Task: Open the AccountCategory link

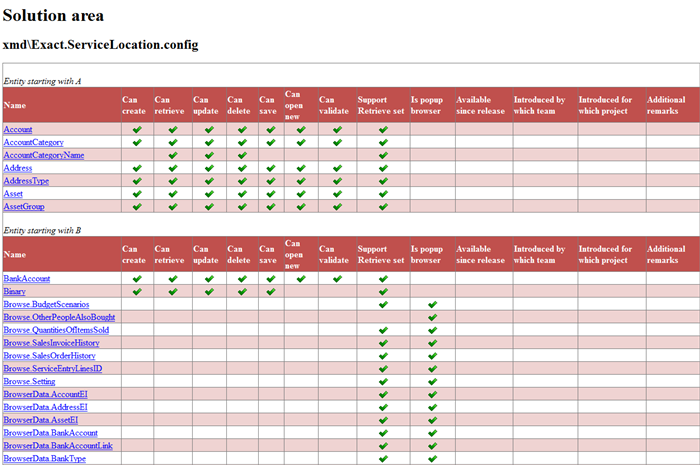Action: pos(33,142)
